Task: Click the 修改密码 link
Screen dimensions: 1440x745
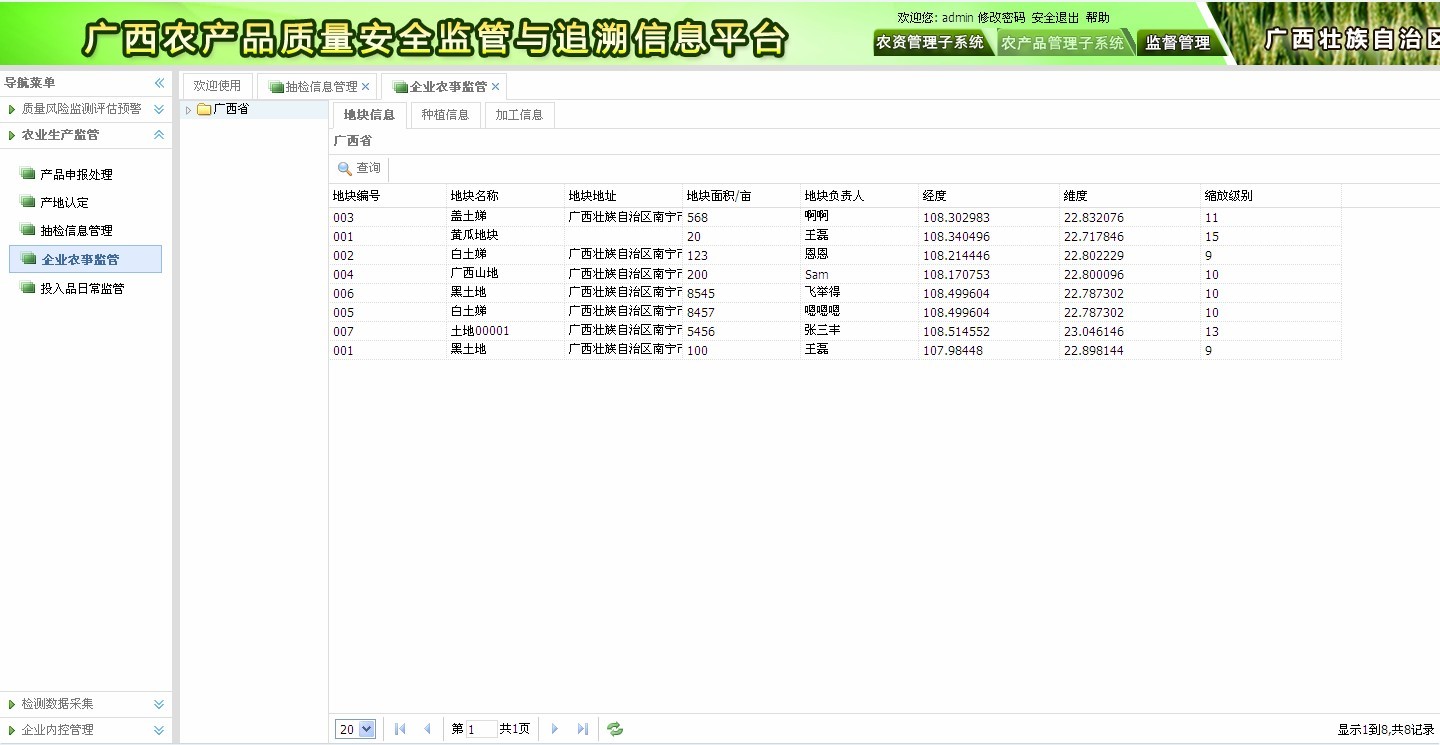Action: click(x=1001, y=18)
